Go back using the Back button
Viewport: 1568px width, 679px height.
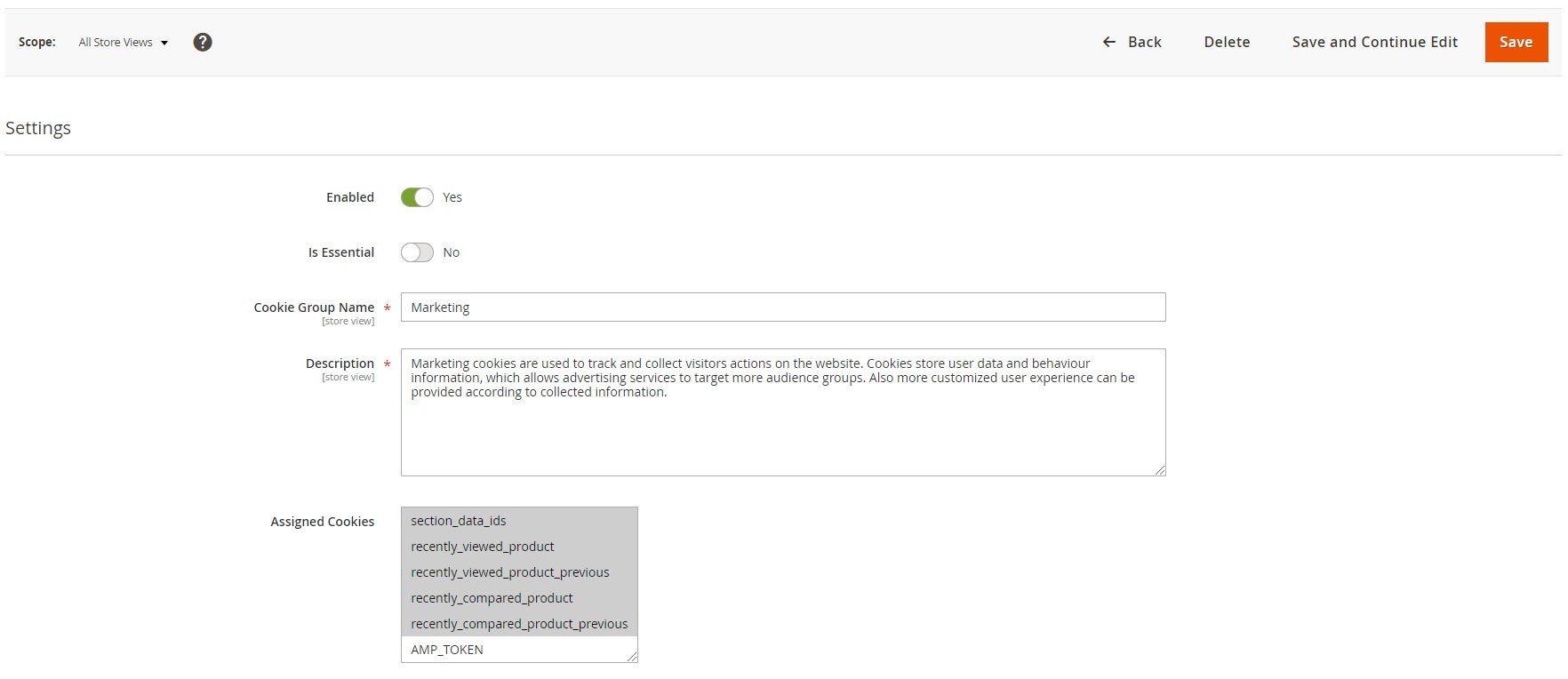click(1132, 42)
